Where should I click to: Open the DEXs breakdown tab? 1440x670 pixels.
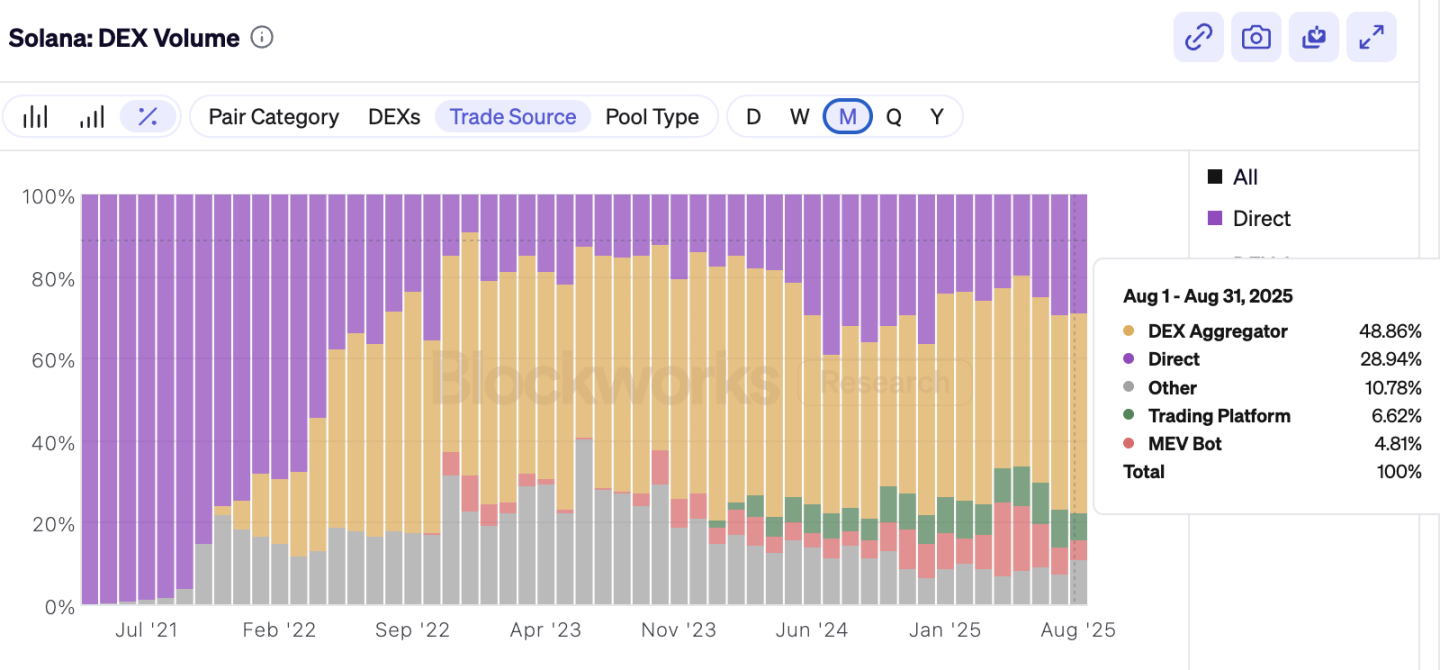[394, 117]
